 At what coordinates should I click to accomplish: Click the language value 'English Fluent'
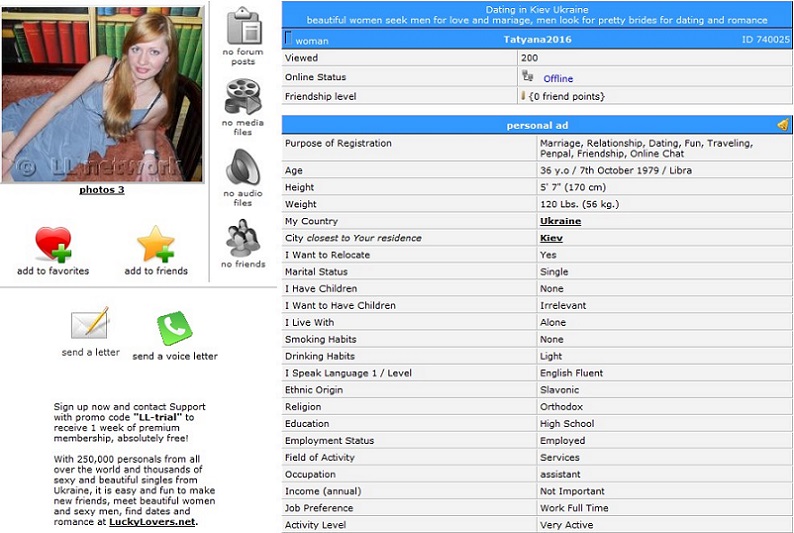572,373
